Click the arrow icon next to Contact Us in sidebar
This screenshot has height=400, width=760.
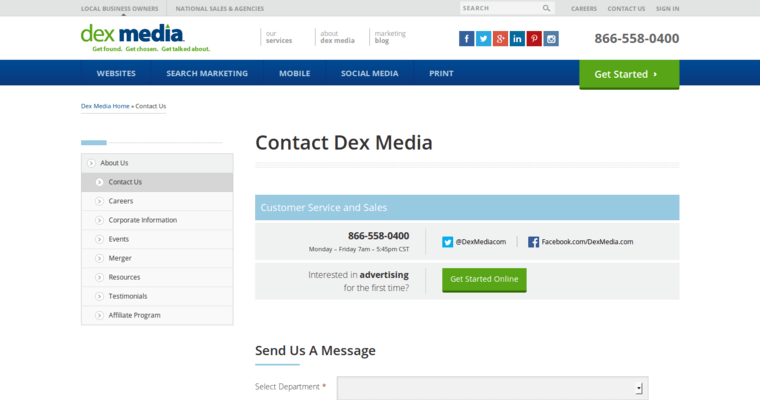(x=99, y=182)
